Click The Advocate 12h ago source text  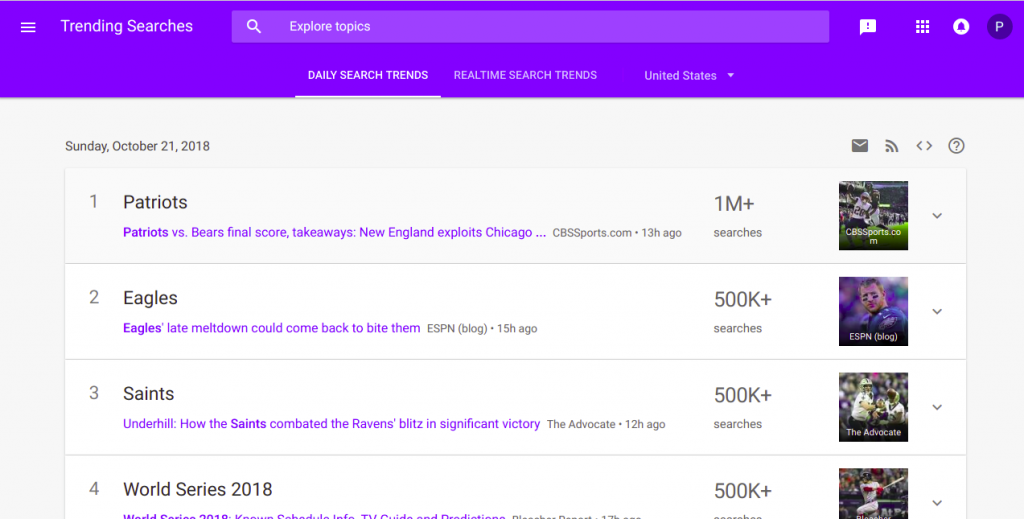606,424
